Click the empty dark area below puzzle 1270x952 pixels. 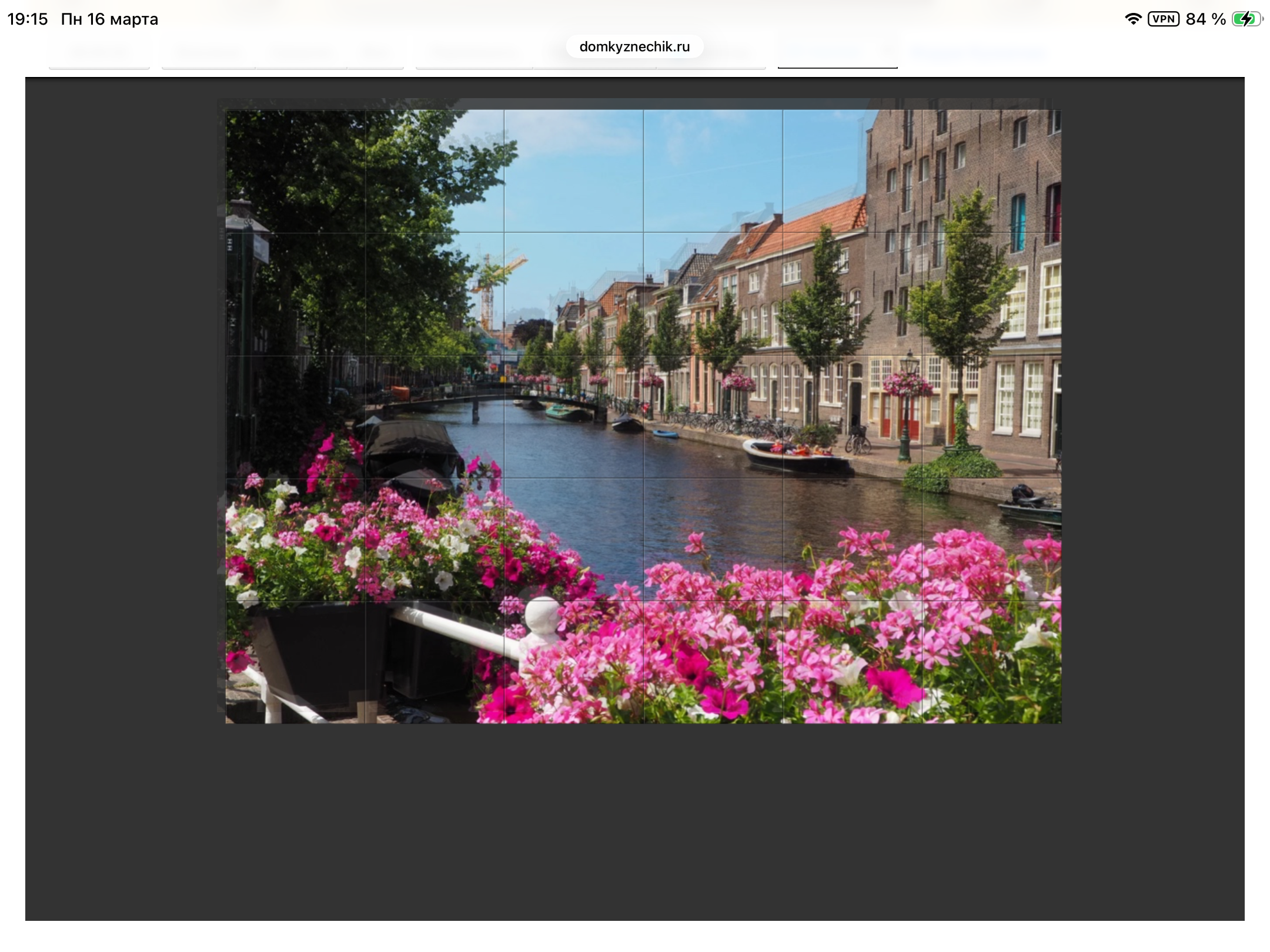point(635,823)
